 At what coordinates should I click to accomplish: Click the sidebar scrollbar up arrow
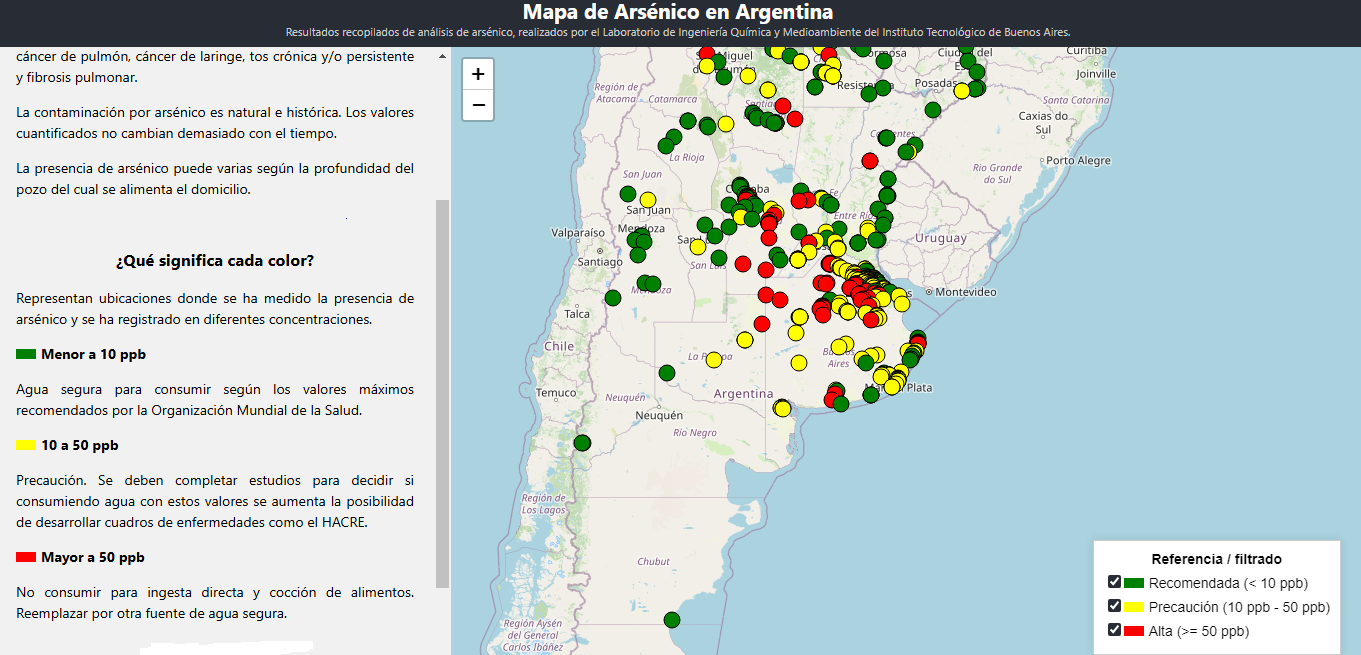[x=442, y=57]
